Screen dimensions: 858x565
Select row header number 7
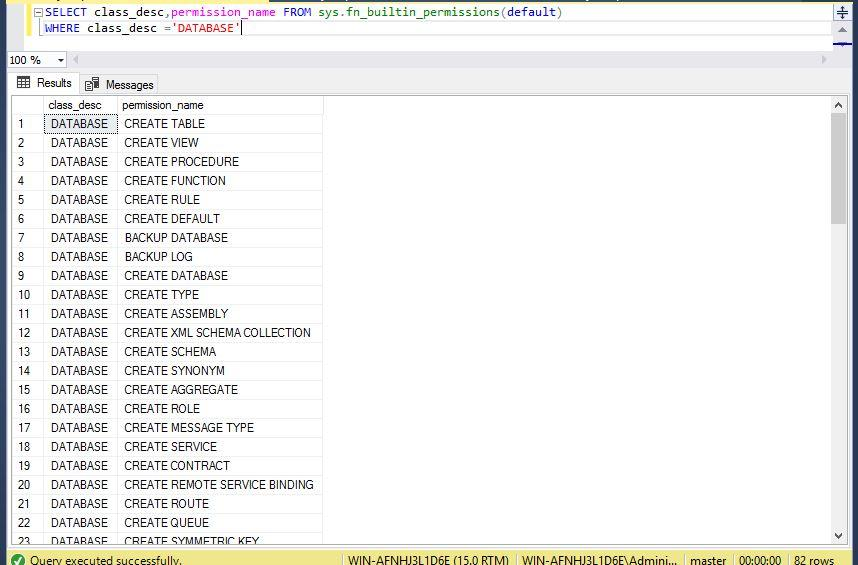[28, 237]
